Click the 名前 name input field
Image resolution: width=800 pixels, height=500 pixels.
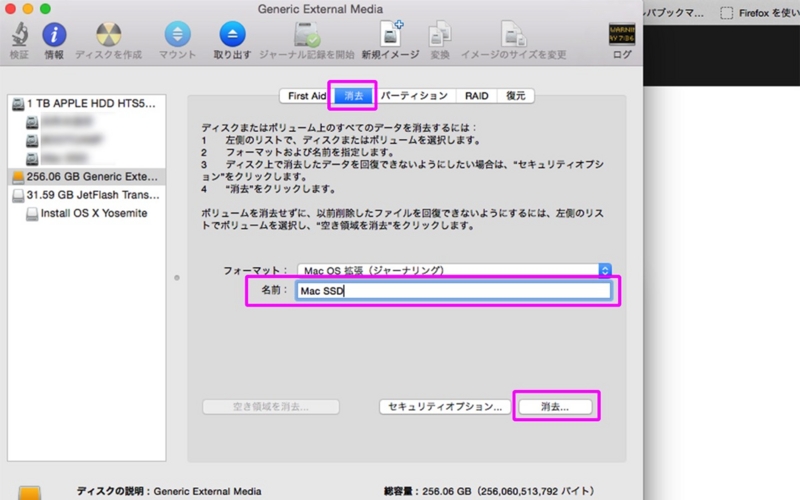point(453,291)
